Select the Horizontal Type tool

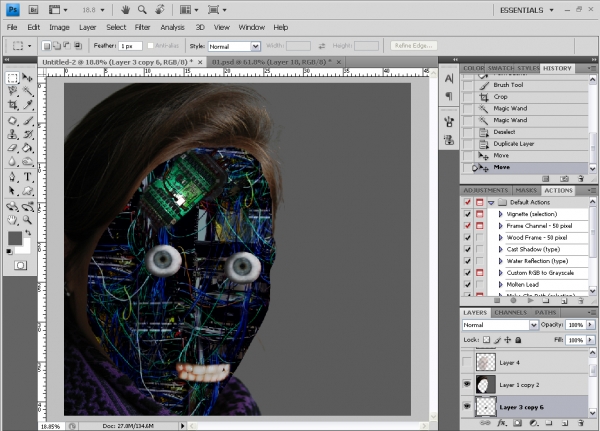(x=27, y=177)
